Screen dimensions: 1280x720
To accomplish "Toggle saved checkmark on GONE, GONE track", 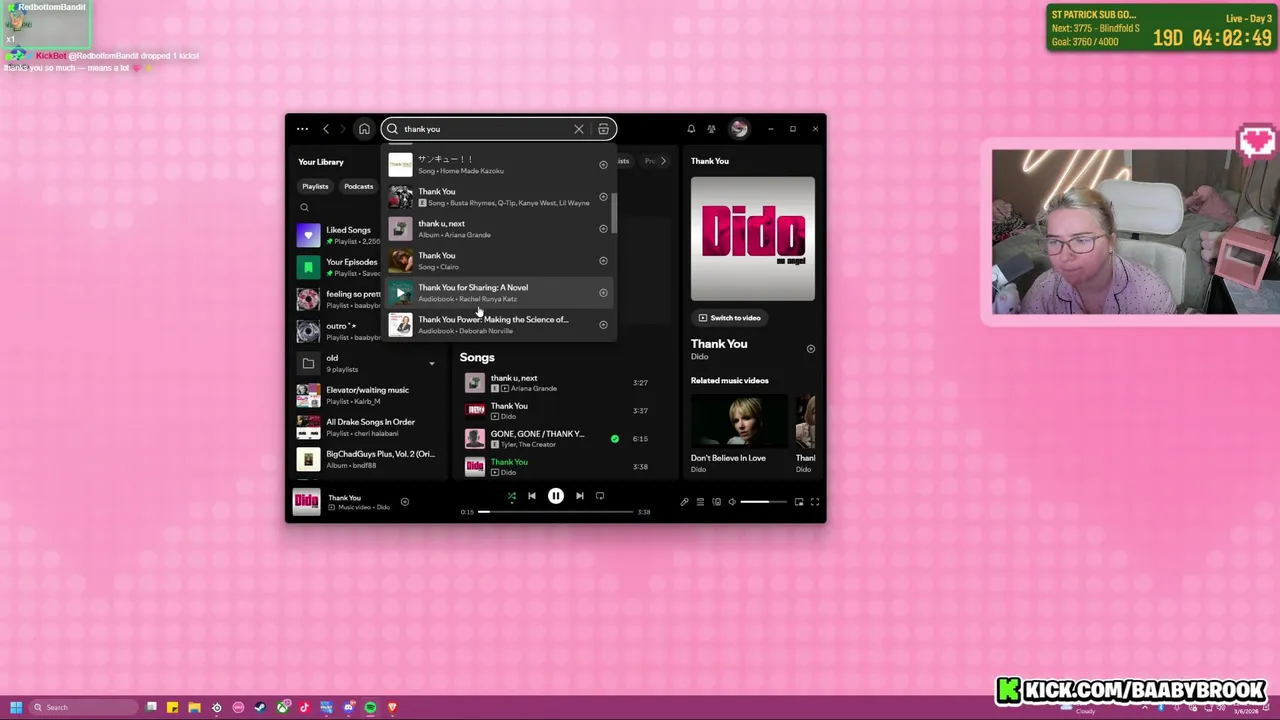I will 615,438.
